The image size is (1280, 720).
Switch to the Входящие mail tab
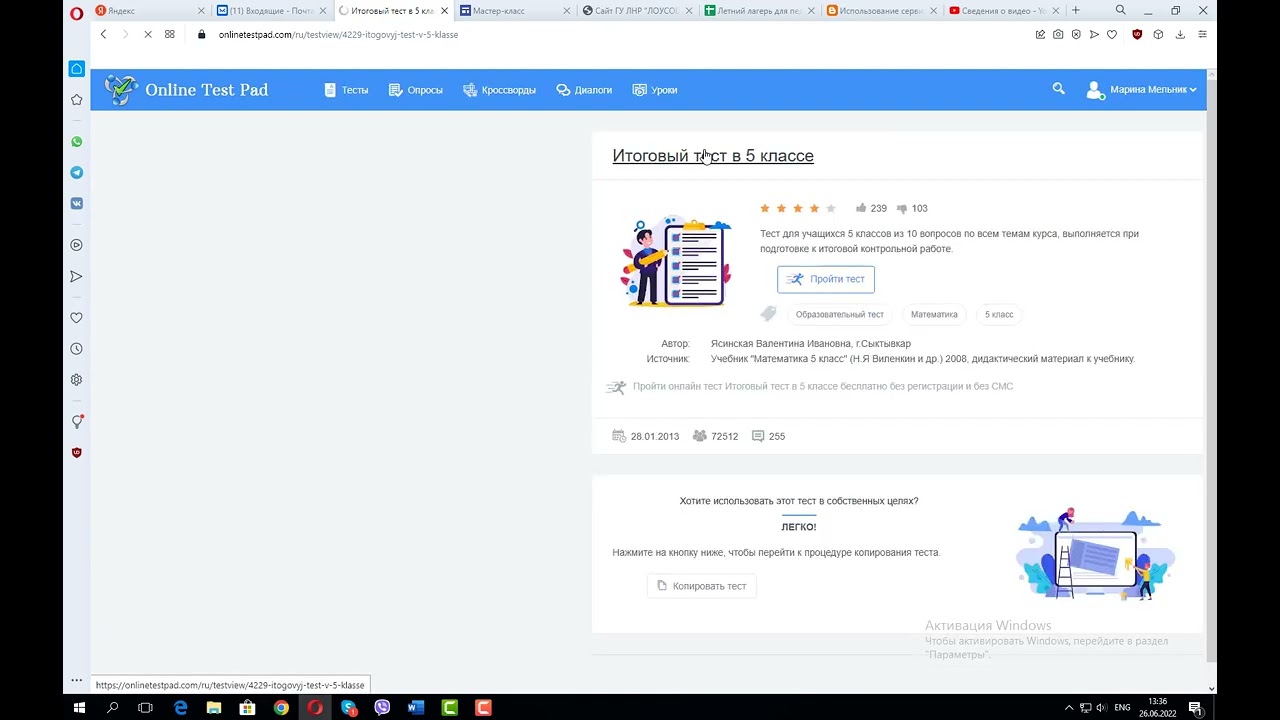(x=270, y=11)
